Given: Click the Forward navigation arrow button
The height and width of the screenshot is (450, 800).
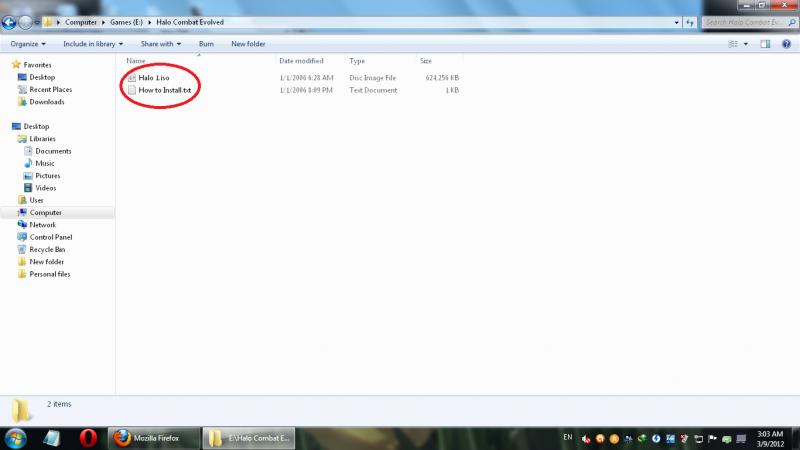Looking at the screenshot, I should tap(25, 22).
